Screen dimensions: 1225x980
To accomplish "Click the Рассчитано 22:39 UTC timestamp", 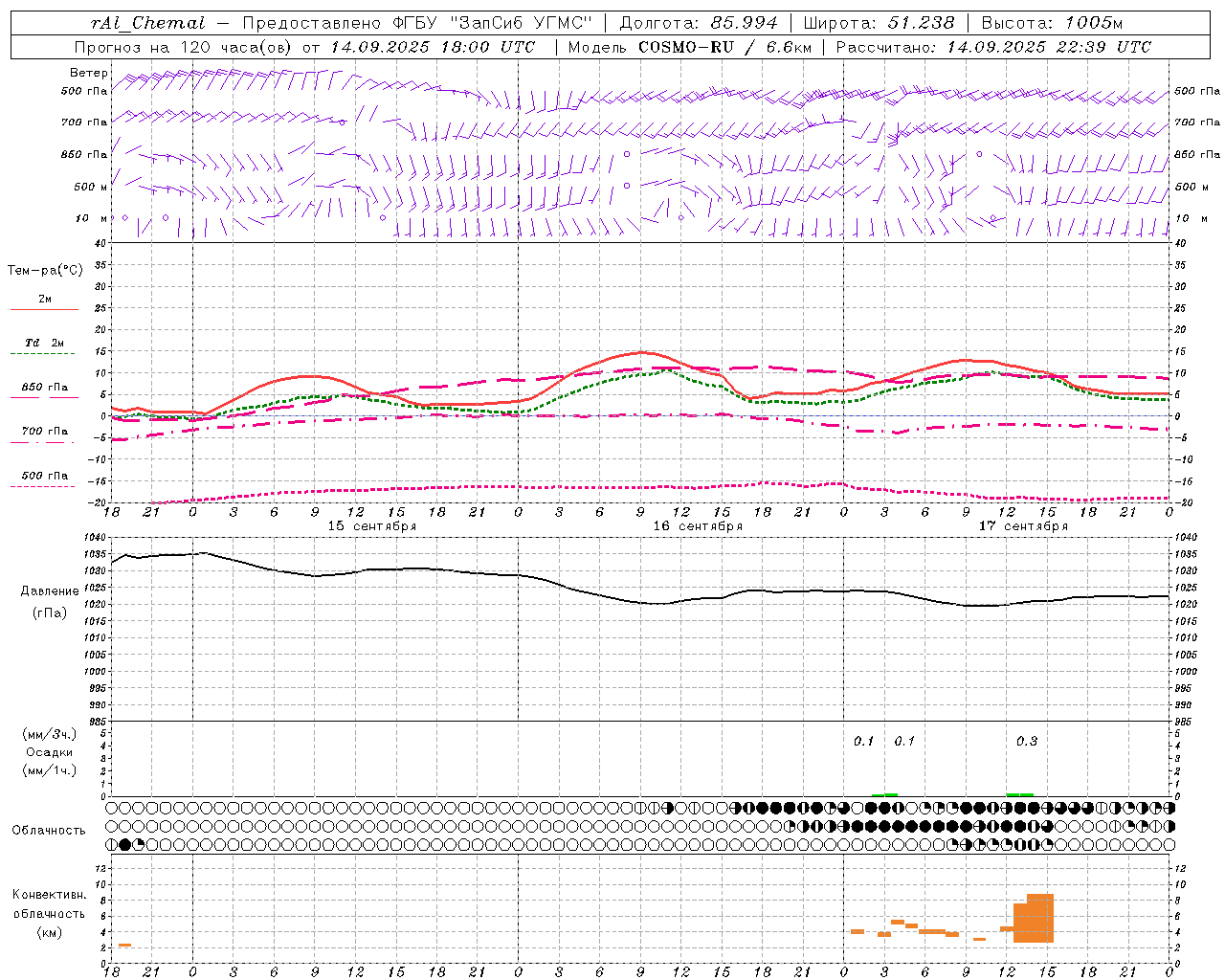I will (x=993, y=47).
